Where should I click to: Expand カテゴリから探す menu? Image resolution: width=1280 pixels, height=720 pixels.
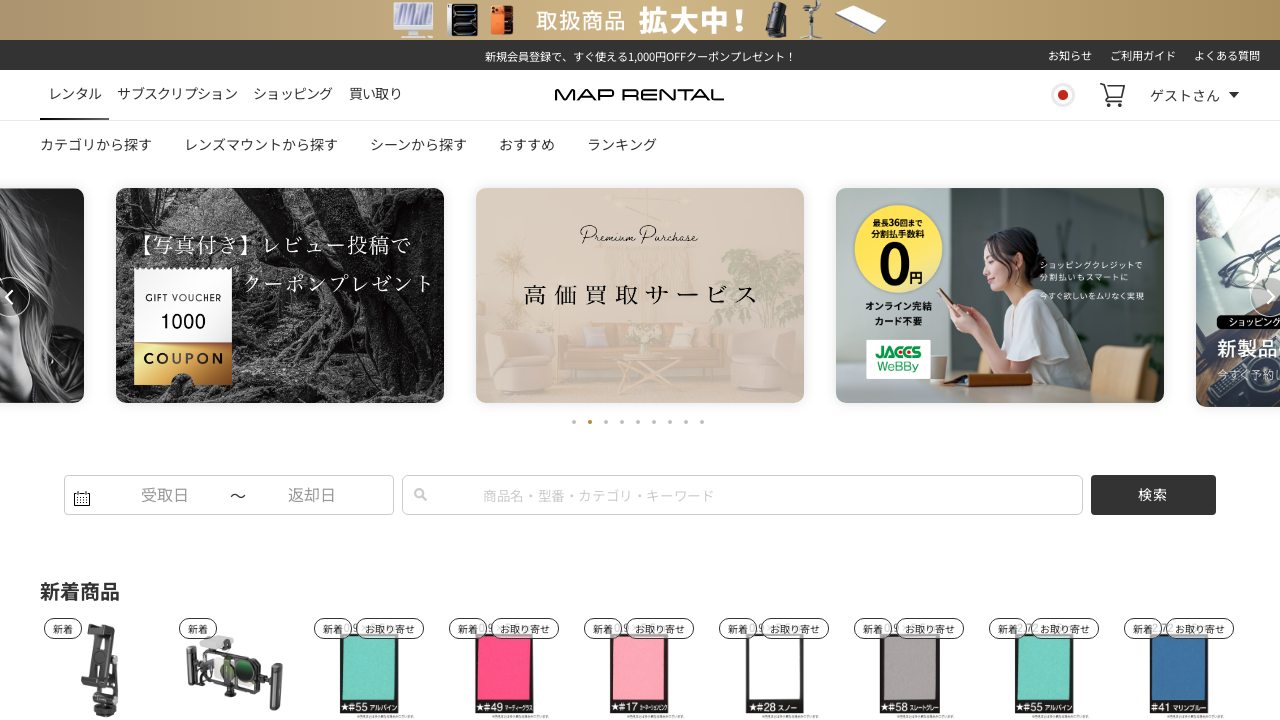(x=96, y=145)
